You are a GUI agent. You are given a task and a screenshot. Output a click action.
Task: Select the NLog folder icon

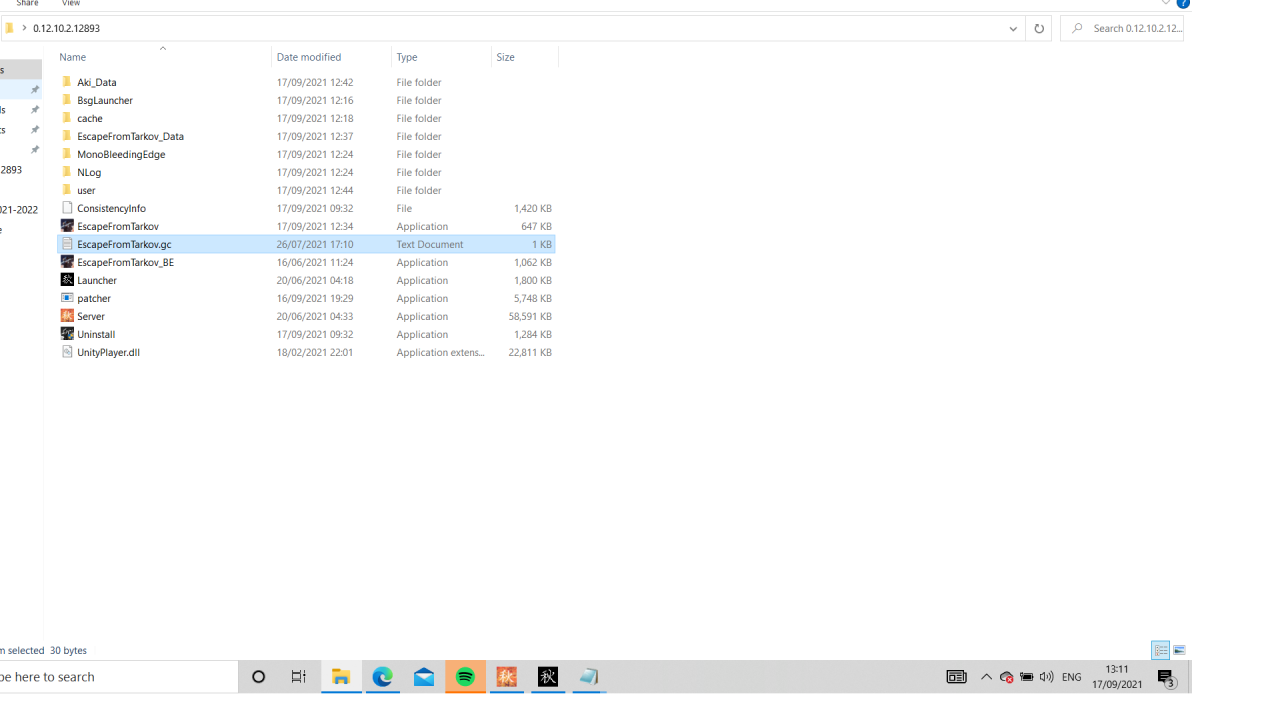(67, 172)
